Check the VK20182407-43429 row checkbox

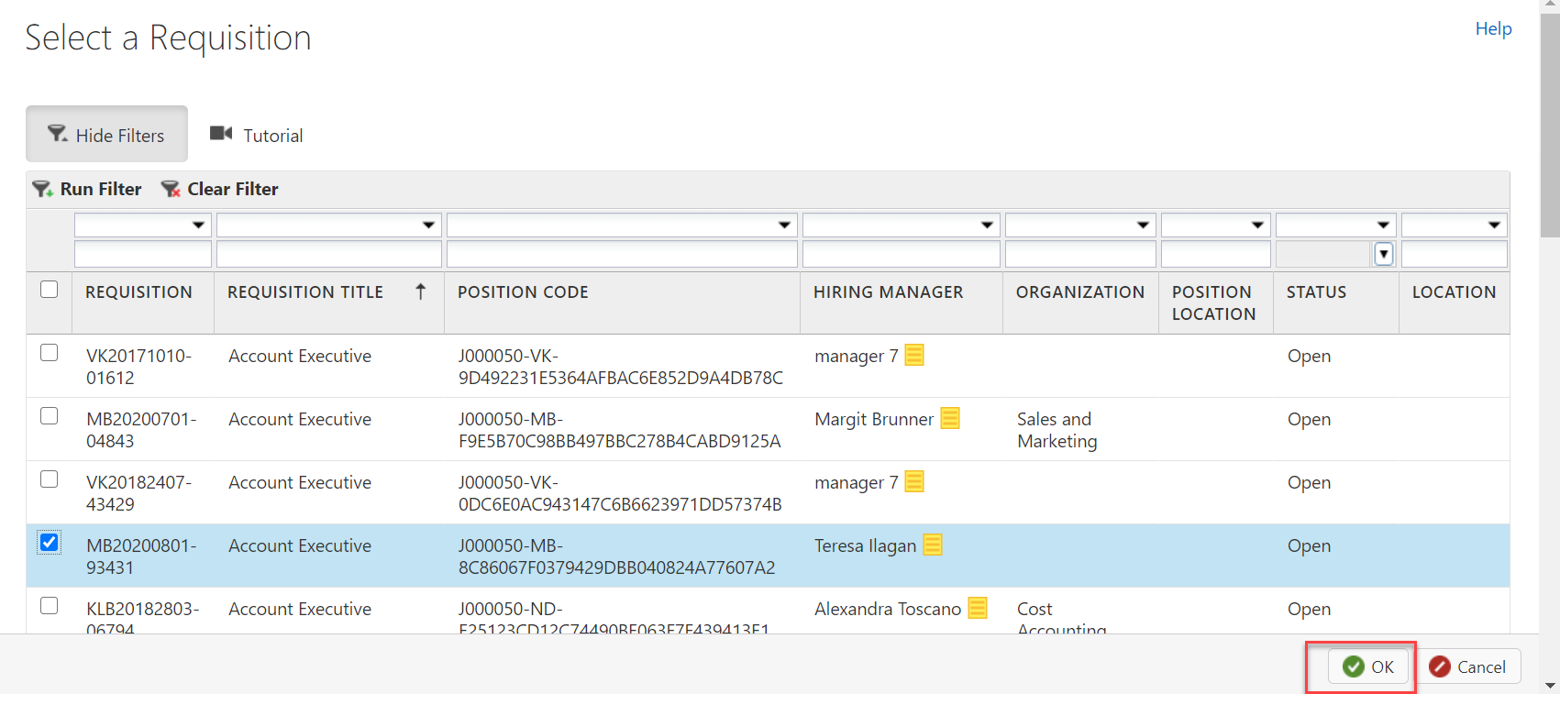coord(48,479)
